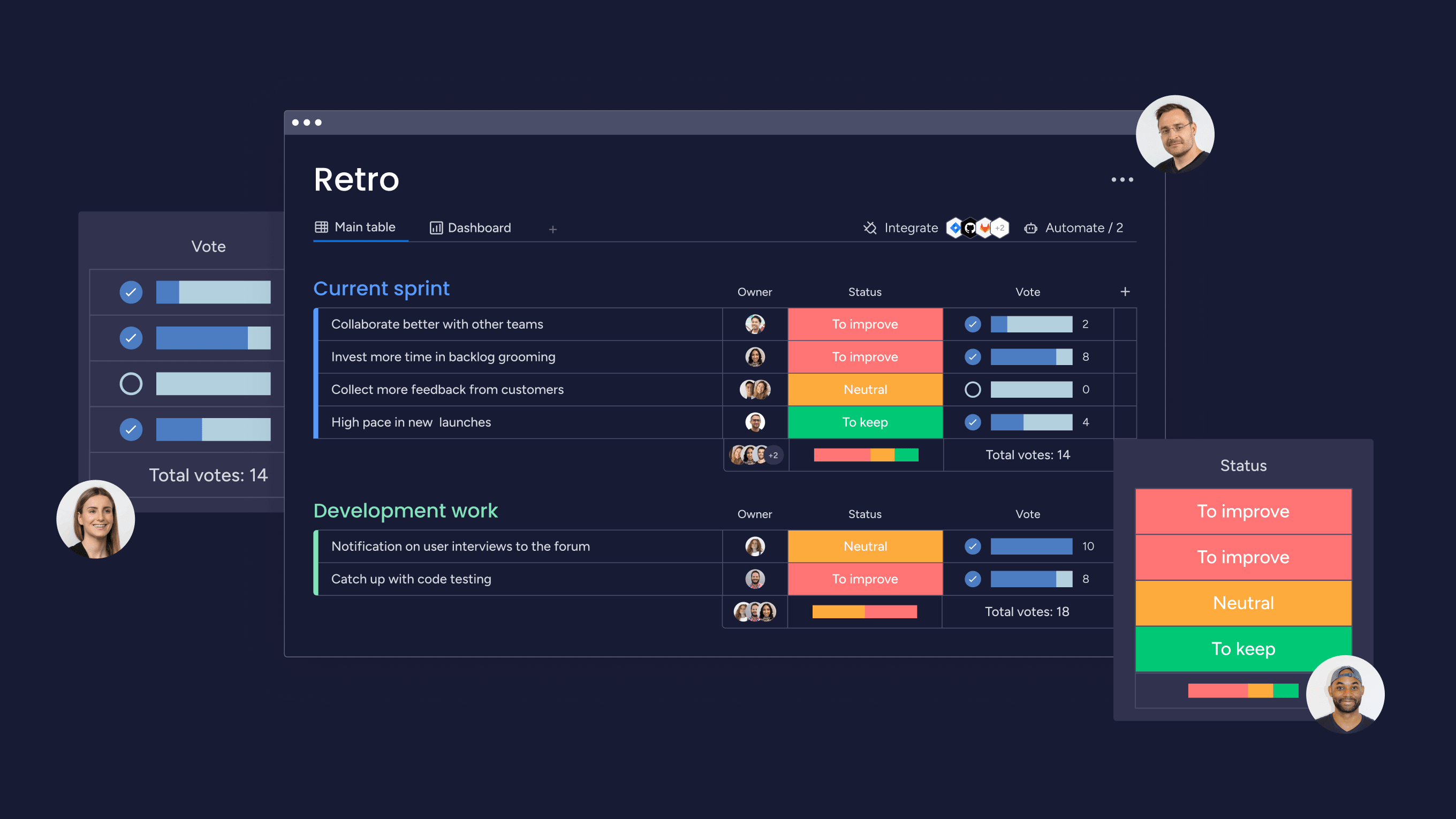Click the three-dot menu icon on Retro
The height and width of the screenshot is (819, 1456).
tap(1122, 180)
